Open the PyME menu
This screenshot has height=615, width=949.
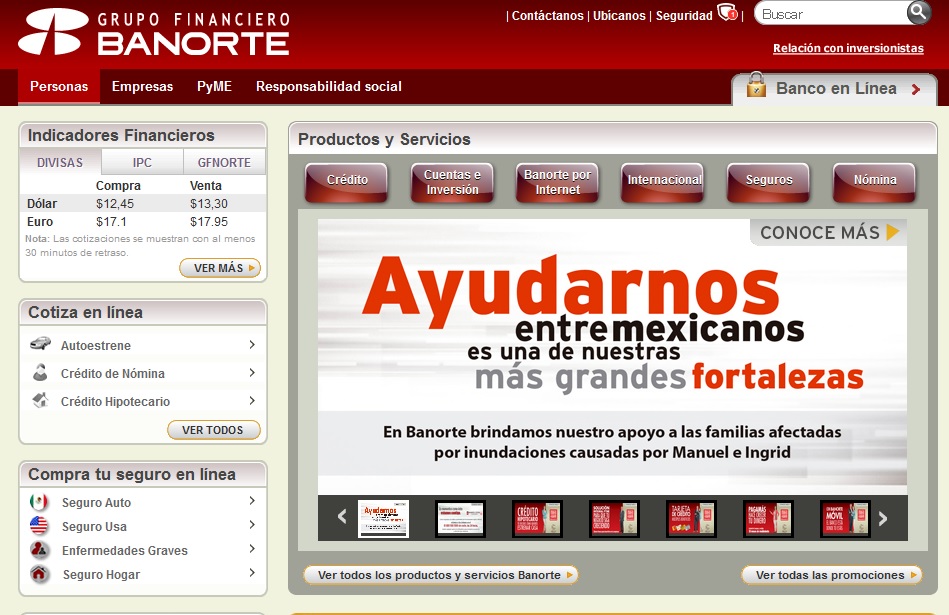click(x=214, y=87)
